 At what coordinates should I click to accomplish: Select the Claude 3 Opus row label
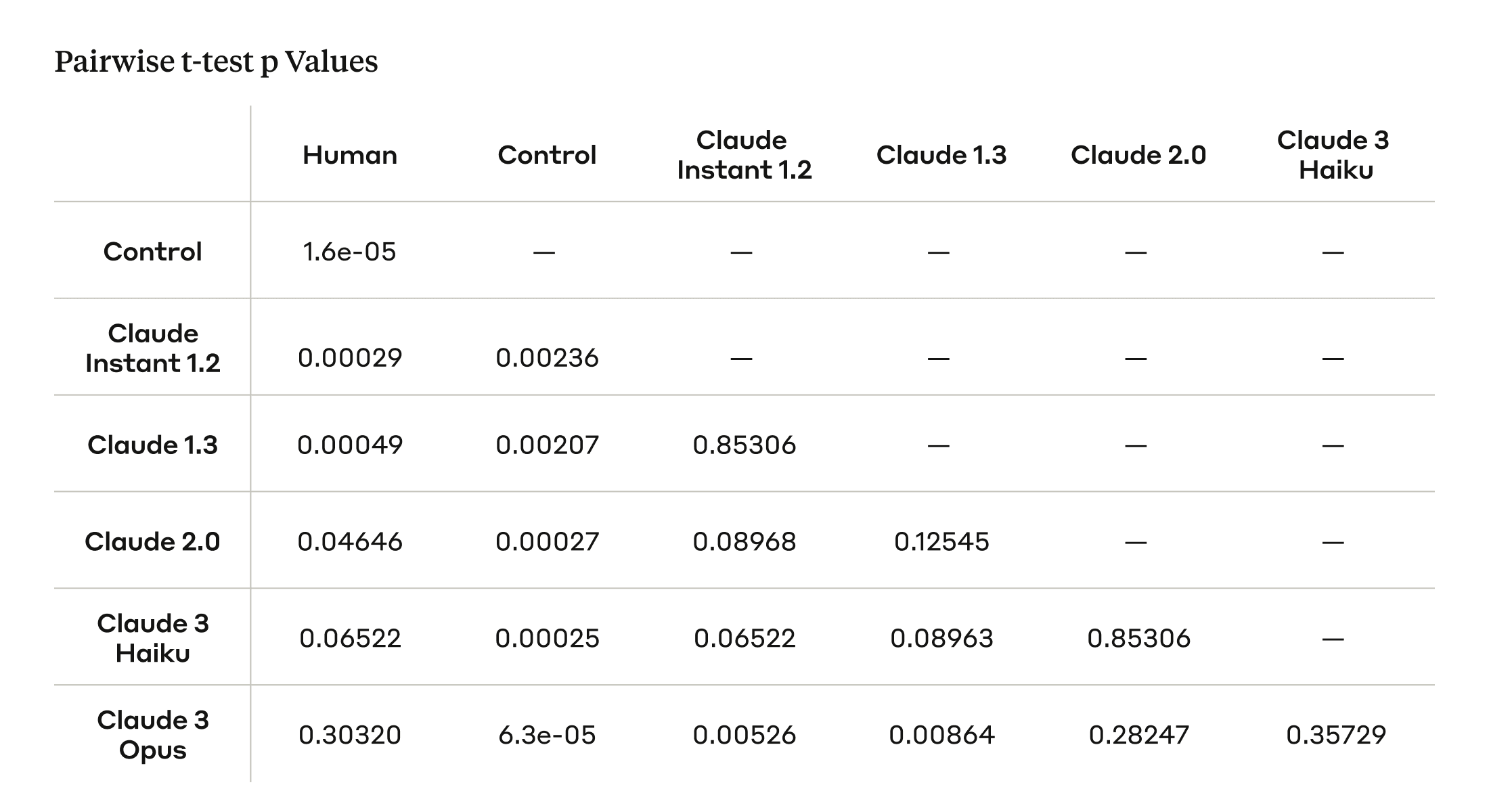coord(153,735)
